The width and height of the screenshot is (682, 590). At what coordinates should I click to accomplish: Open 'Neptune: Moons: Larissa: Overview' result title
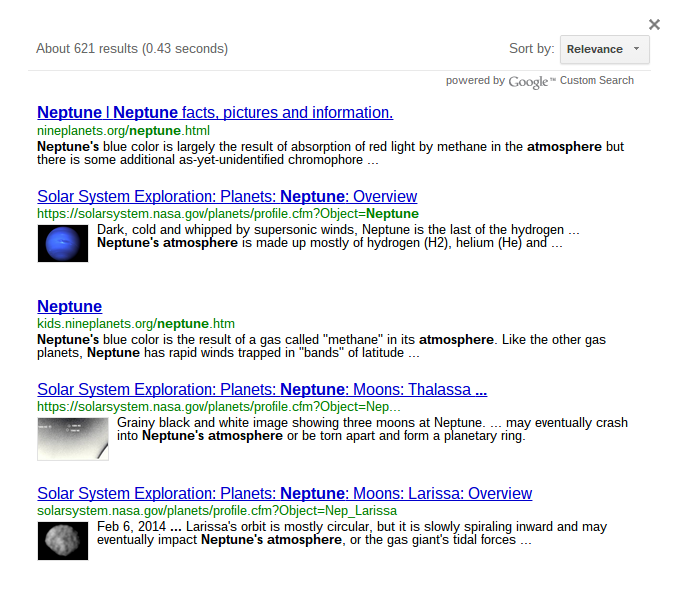point(284,493)
